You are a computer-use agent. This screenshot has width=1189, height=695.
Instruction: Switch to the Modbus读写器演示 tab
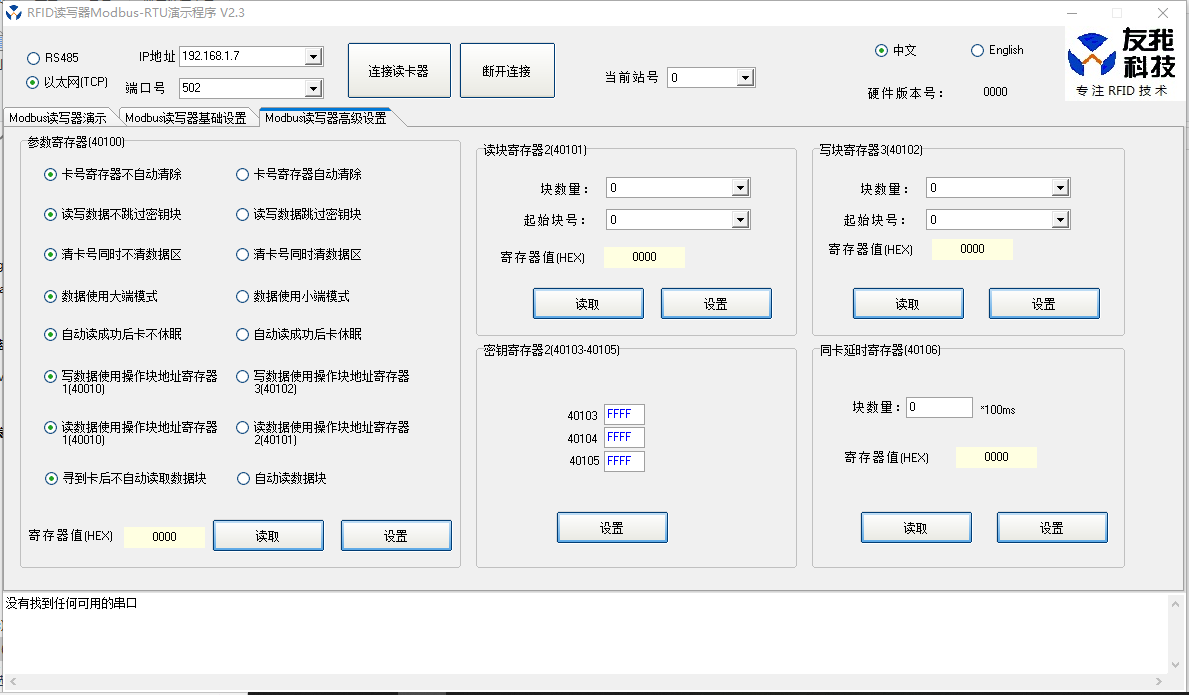[57, 116]
